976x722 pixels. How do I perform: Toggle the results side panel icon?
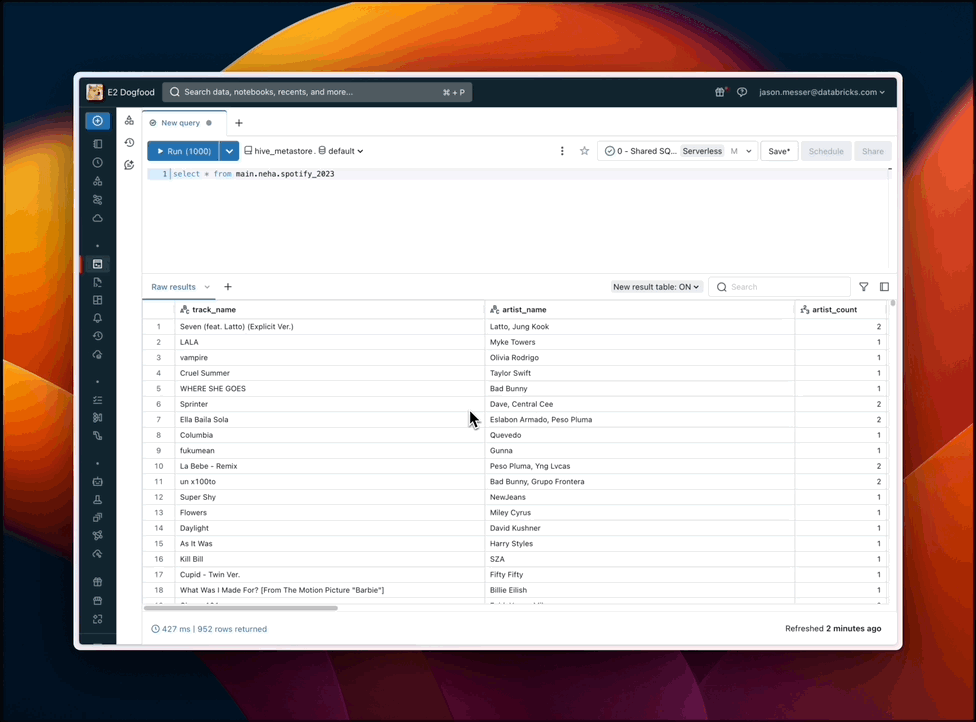click(884, 287)
